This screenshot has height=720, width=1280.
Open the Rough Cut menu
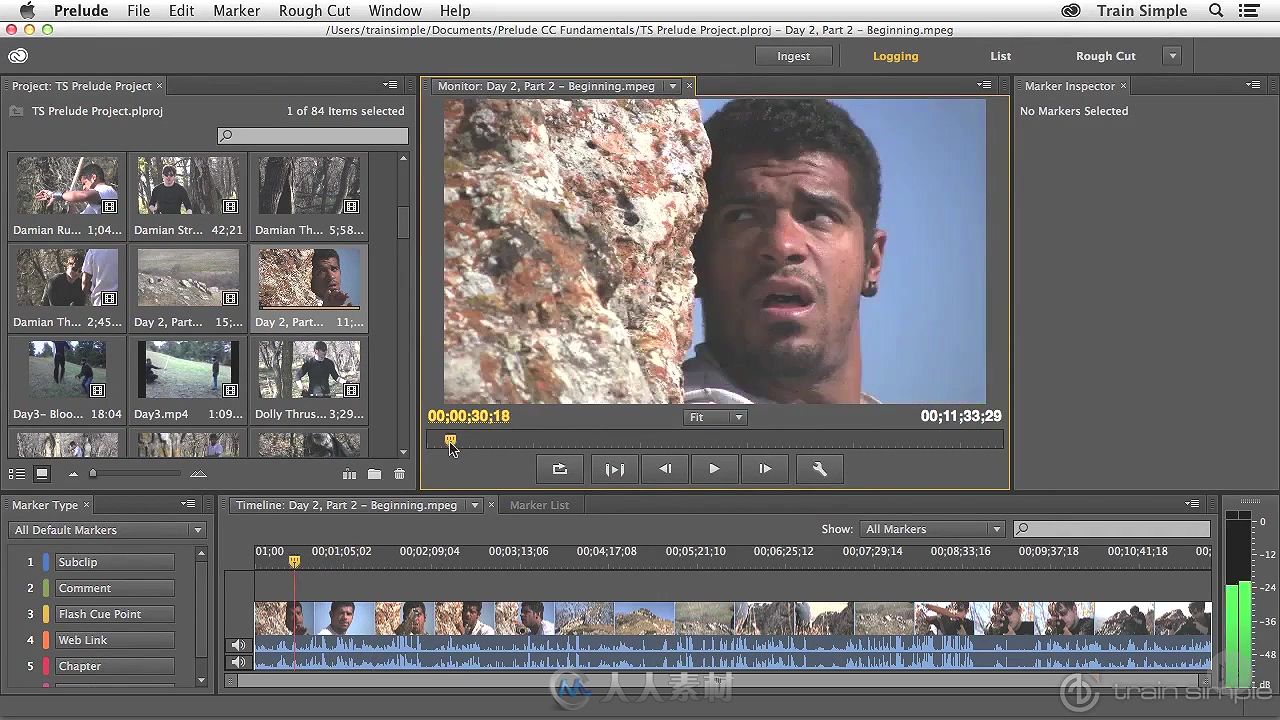314,11
